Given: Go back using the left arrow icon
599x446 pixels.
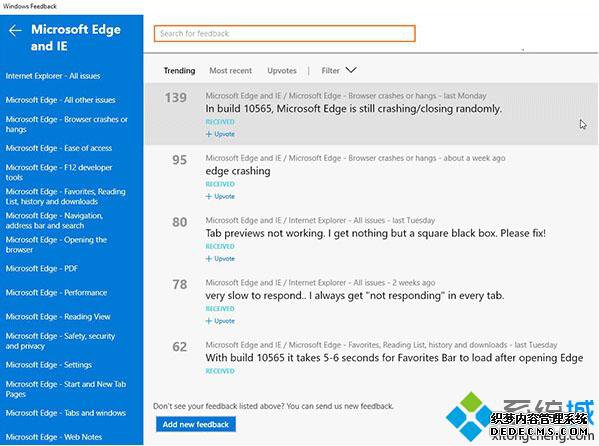Looking at the screenshot, I should (x=15, y=31).
